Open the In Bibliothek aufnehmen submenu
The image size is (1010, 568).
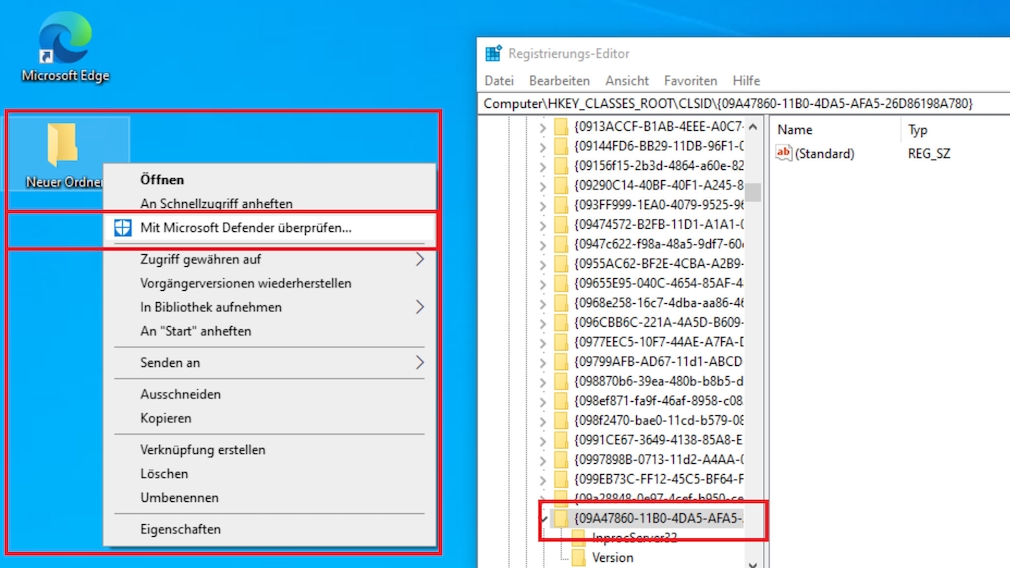[x=270, y=307]
